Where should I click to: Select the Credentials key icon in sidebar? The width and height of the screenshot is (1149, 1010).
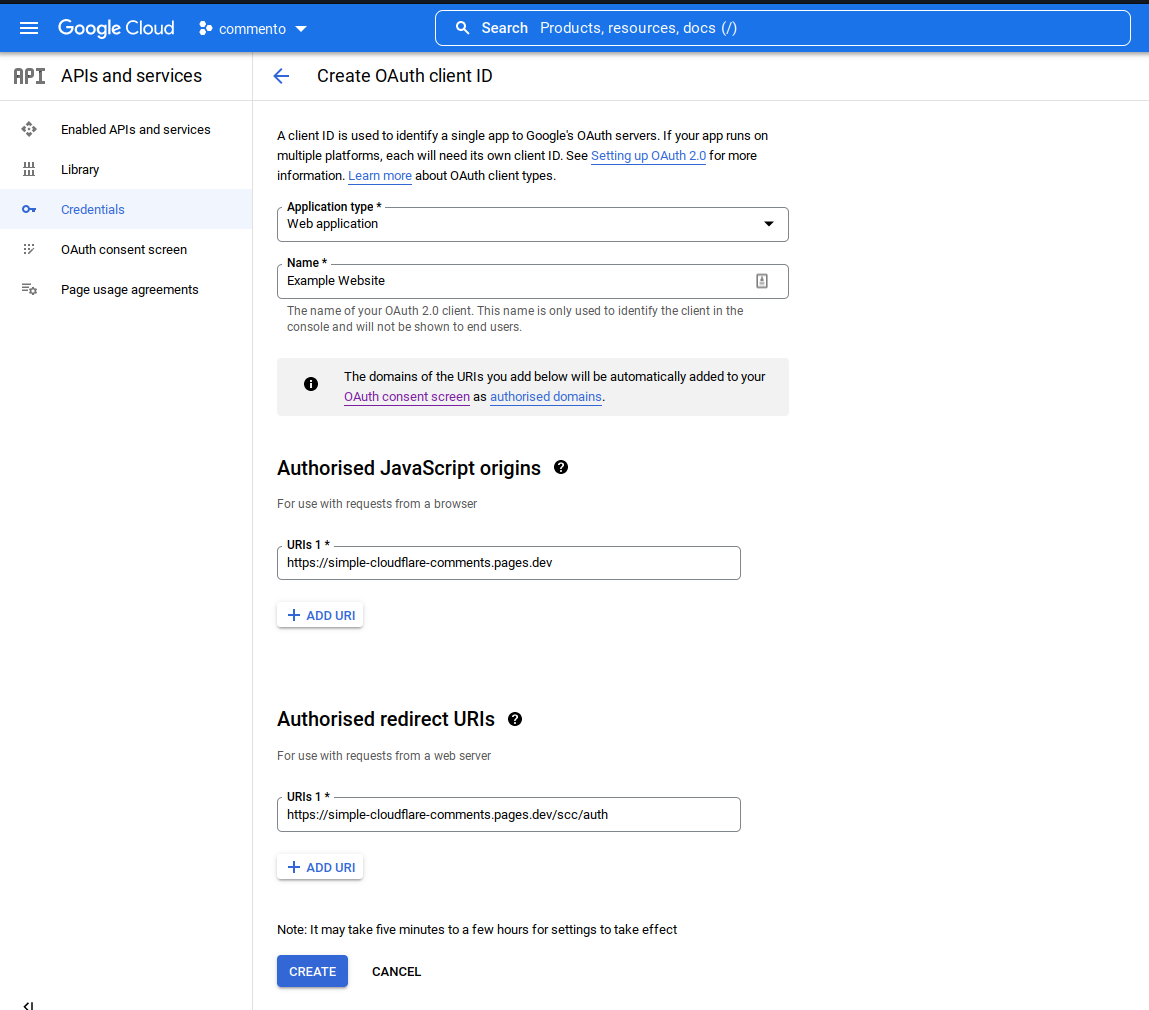[x=29, y=209]
